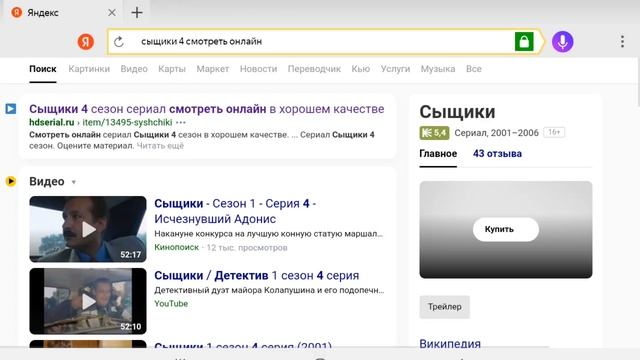Expand the Видео section dropdown arrow
Viewport: 640px width, 360px height.
click(x=74, y=182)
